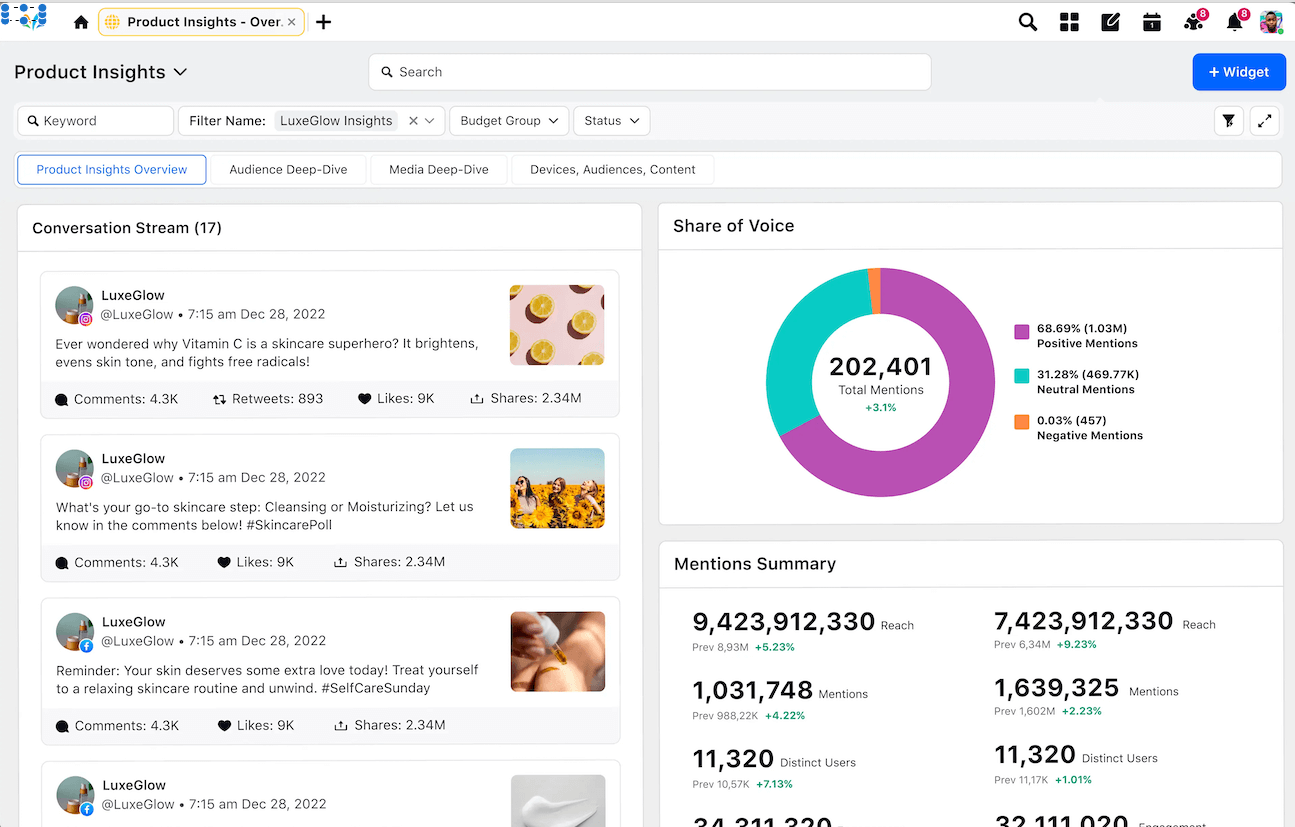1295x827 pixels.
Task: Expand the Filter Name dropdown arrow
Action: 431,121
